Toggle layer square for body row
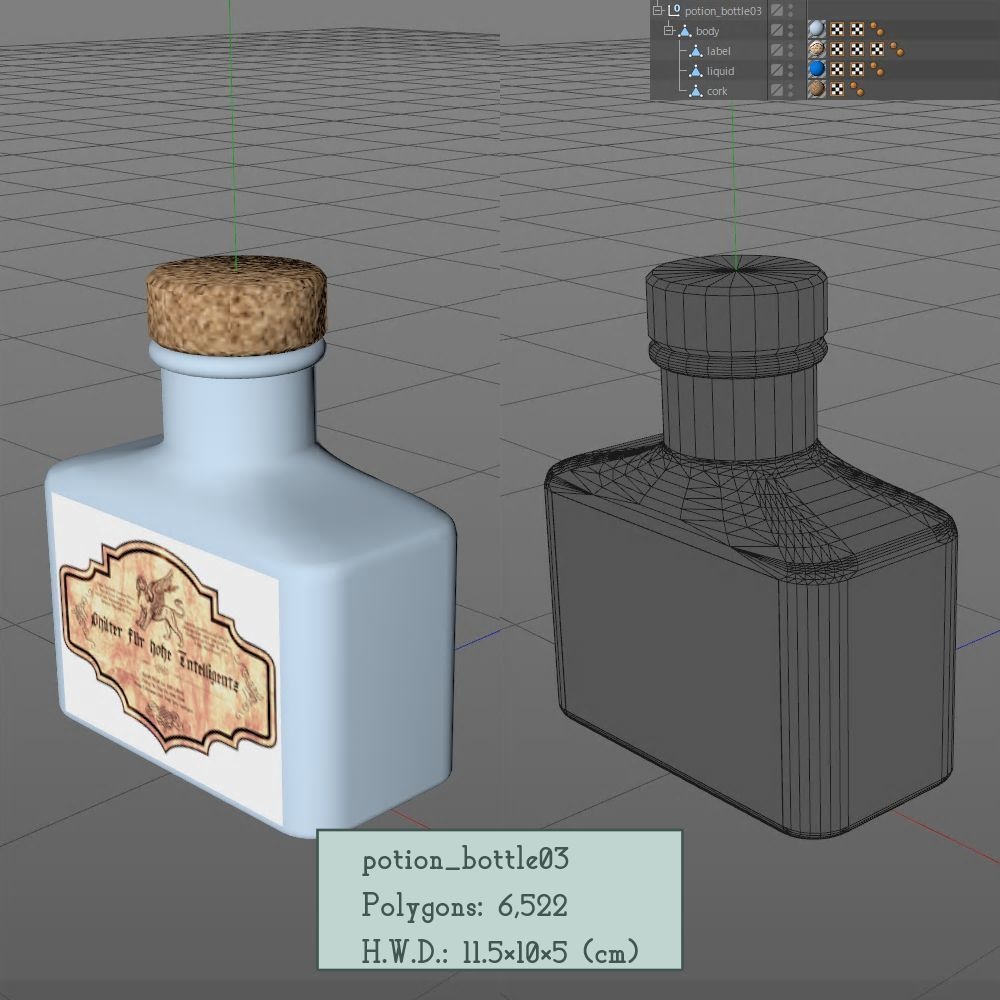Screen dimensions: 1000x1000 pos(776,30)
